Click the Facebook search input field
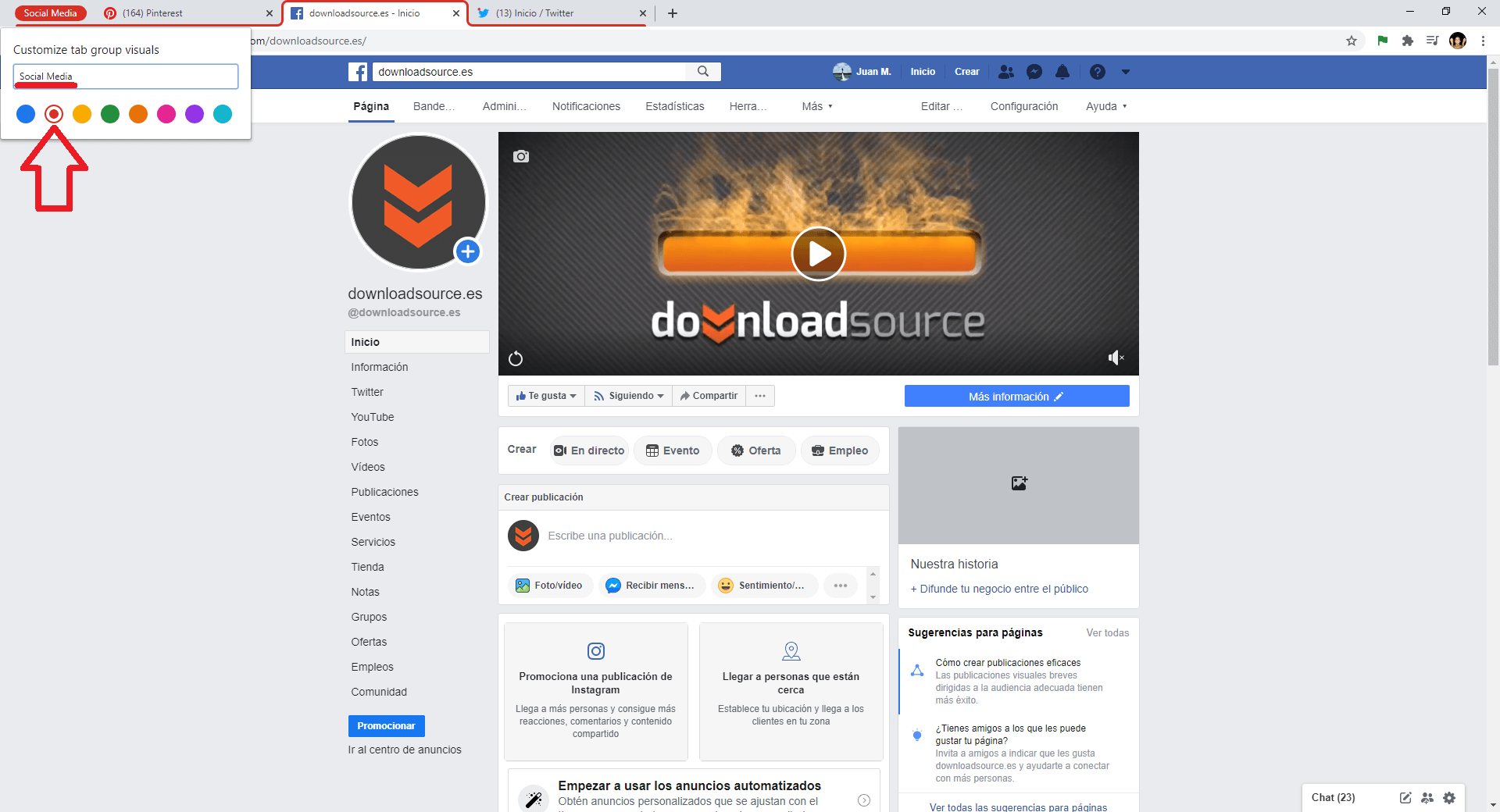Image resolution: width=1500 pixels, height=812 pixels. click(529, 72)
